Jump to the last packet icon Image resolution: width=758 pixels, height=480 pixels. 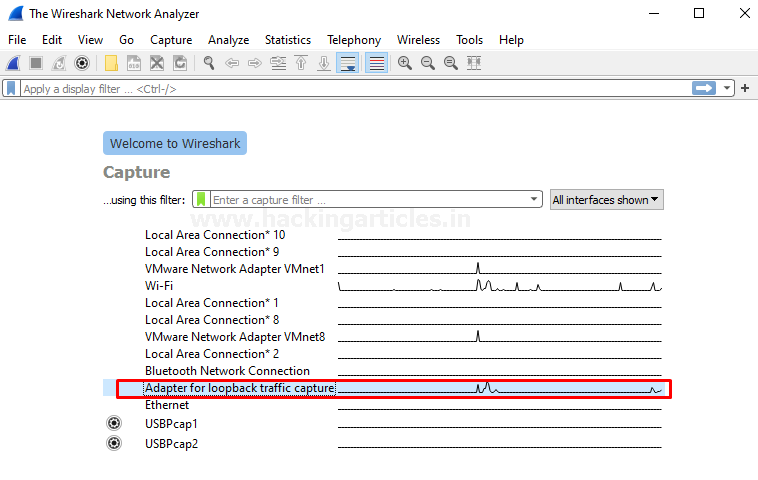[x=324, y=63]
